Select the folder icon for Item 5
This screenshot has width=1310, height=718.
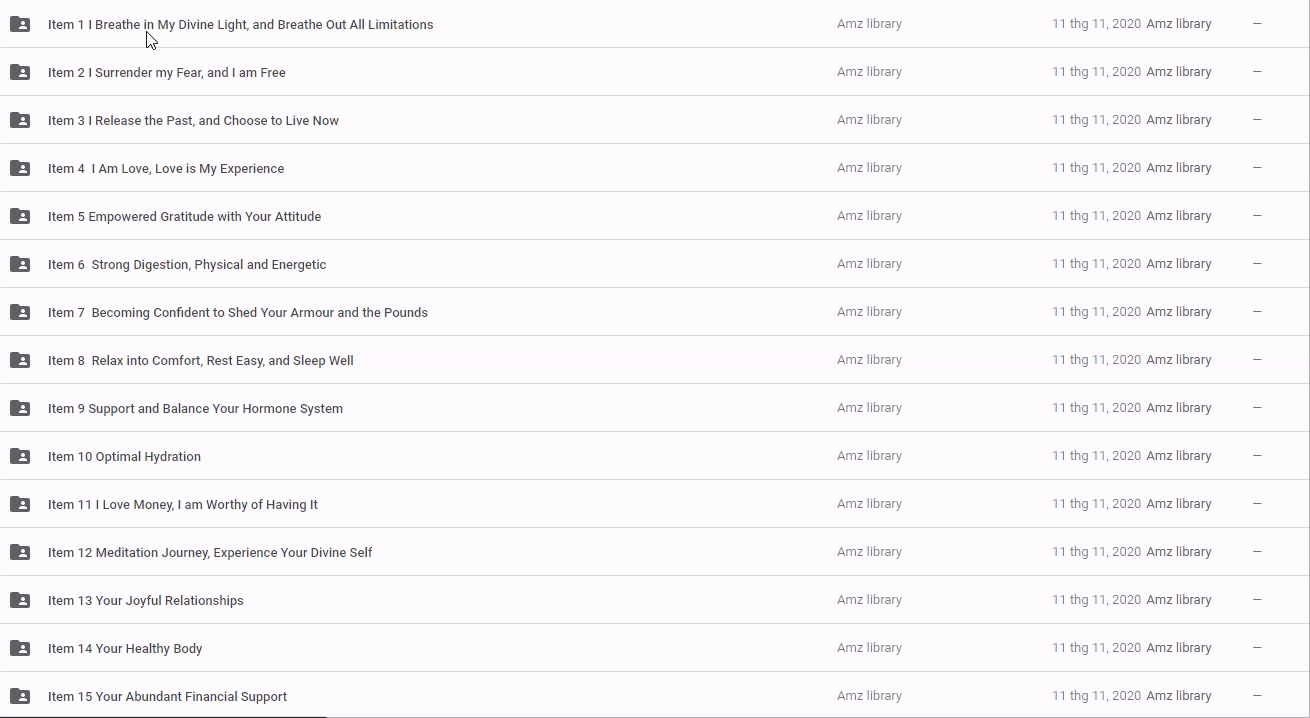pos(20,216)
